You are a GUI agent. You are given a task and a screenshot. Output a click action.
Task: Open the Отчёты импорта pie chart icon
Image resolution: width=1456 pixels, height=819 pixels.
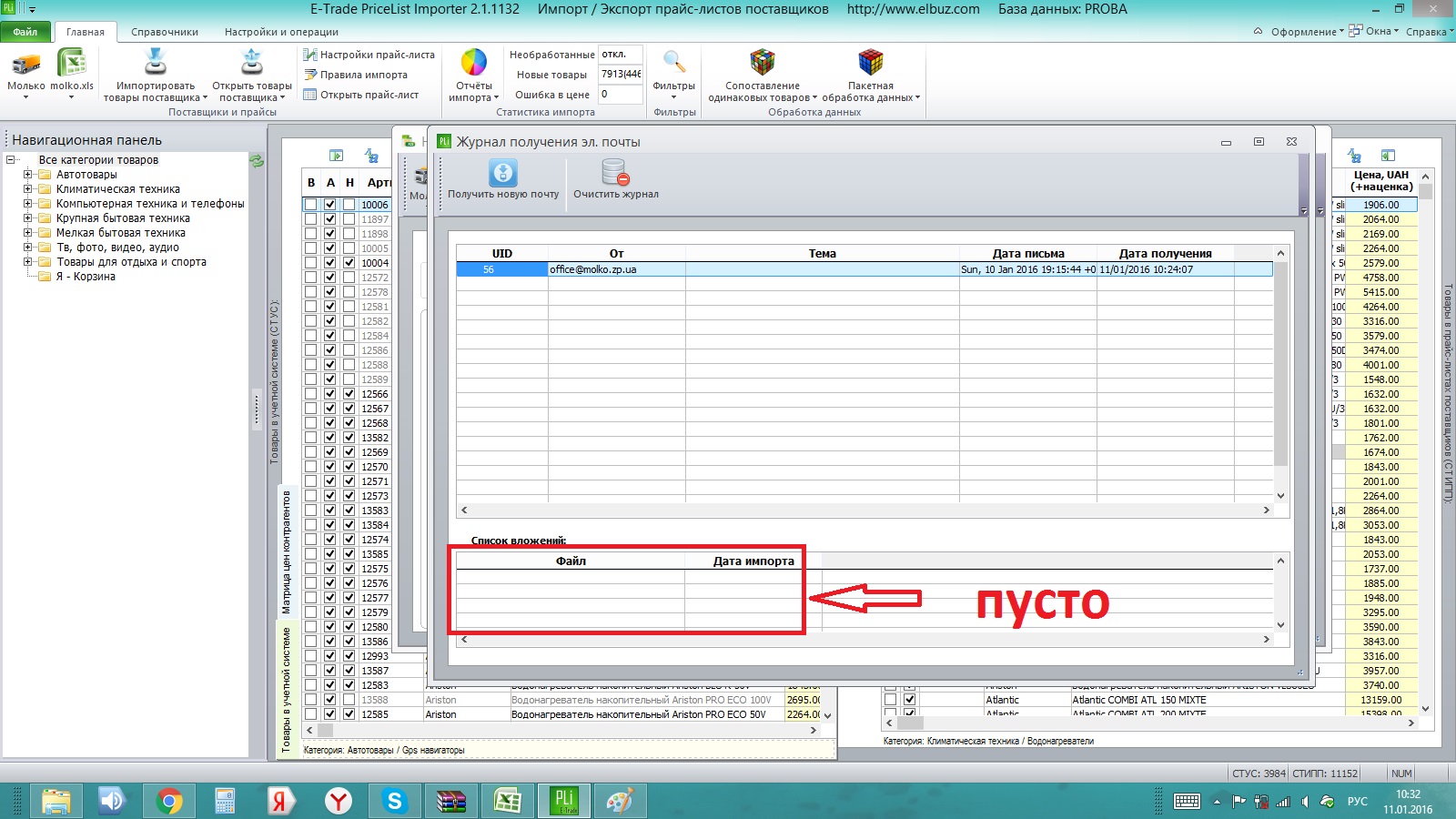(474, 62)
